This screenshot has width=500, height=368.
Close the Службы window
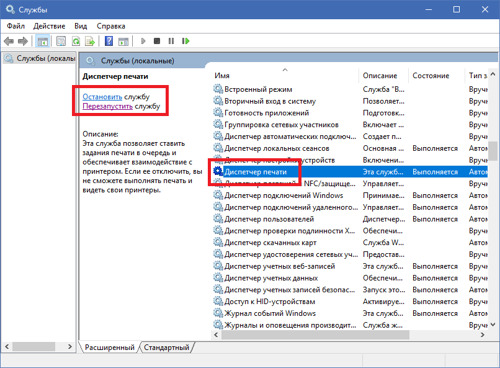click(485, 9)
